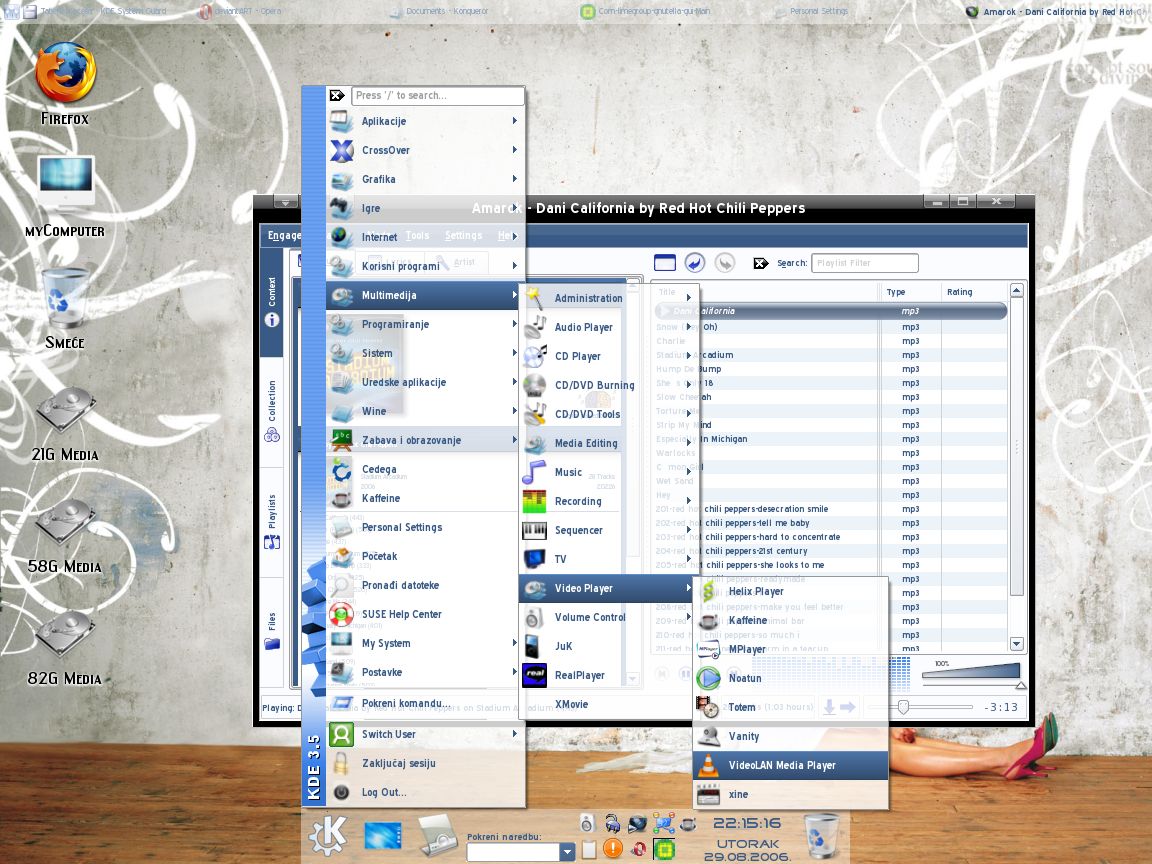Click the trash icon in the panel
The width and height of the screenshot is (1152, 864).
[x=822, y=835]
